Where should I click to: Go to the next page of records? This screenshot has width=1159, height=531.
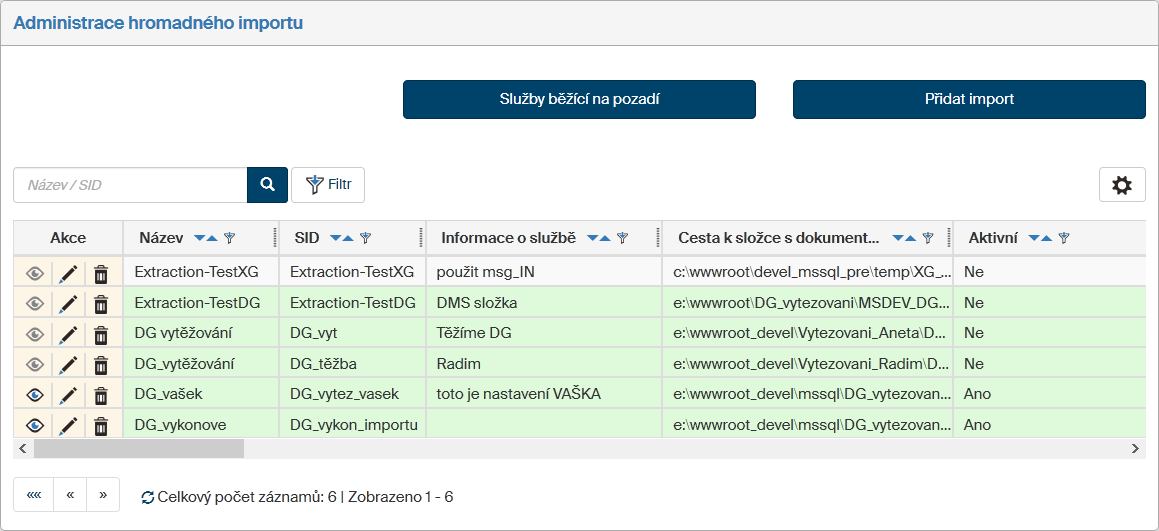coord(103,495)
